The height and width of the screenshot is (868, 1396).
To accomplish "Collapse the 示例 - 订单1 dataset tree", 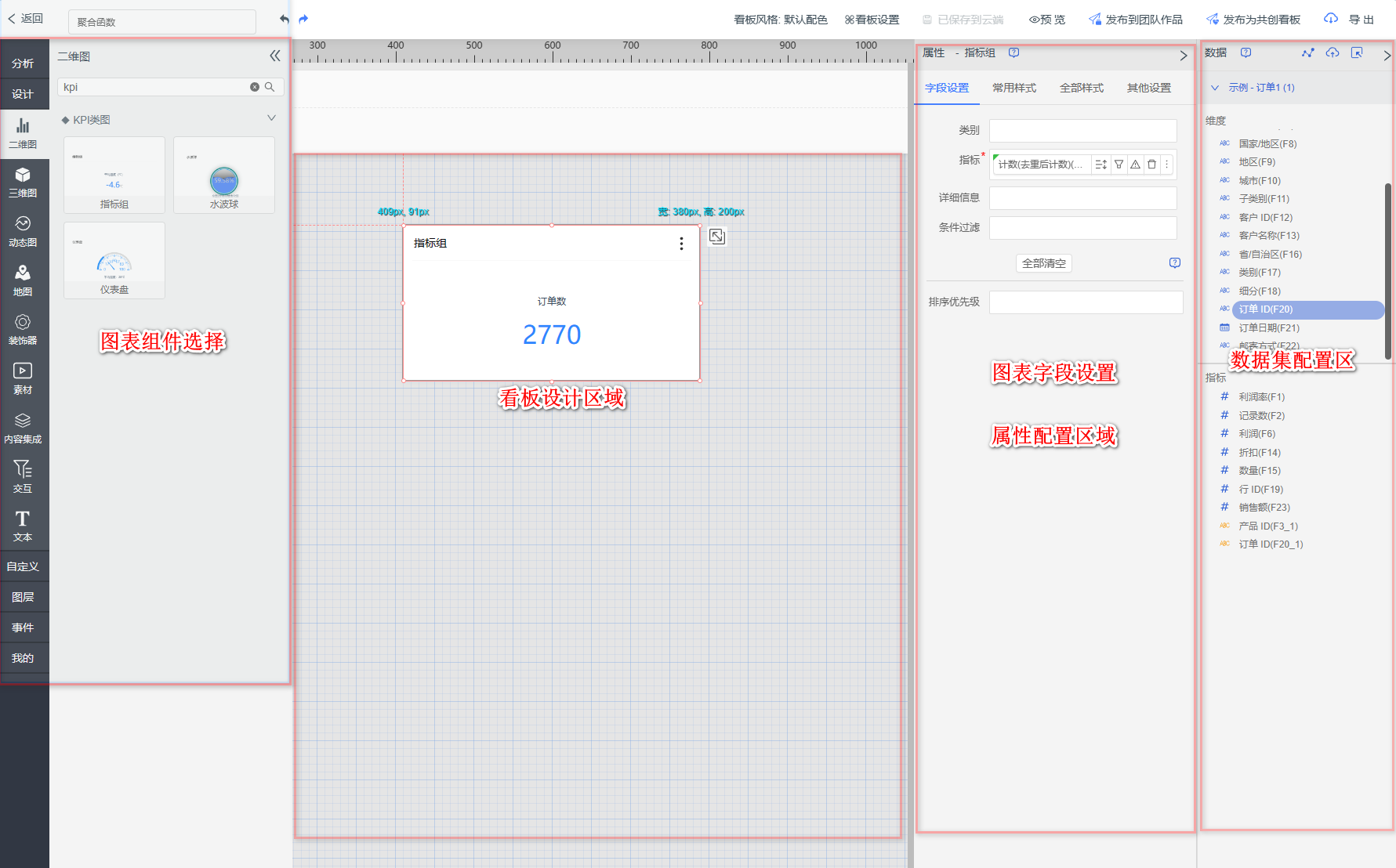I will coord(1215,88).
